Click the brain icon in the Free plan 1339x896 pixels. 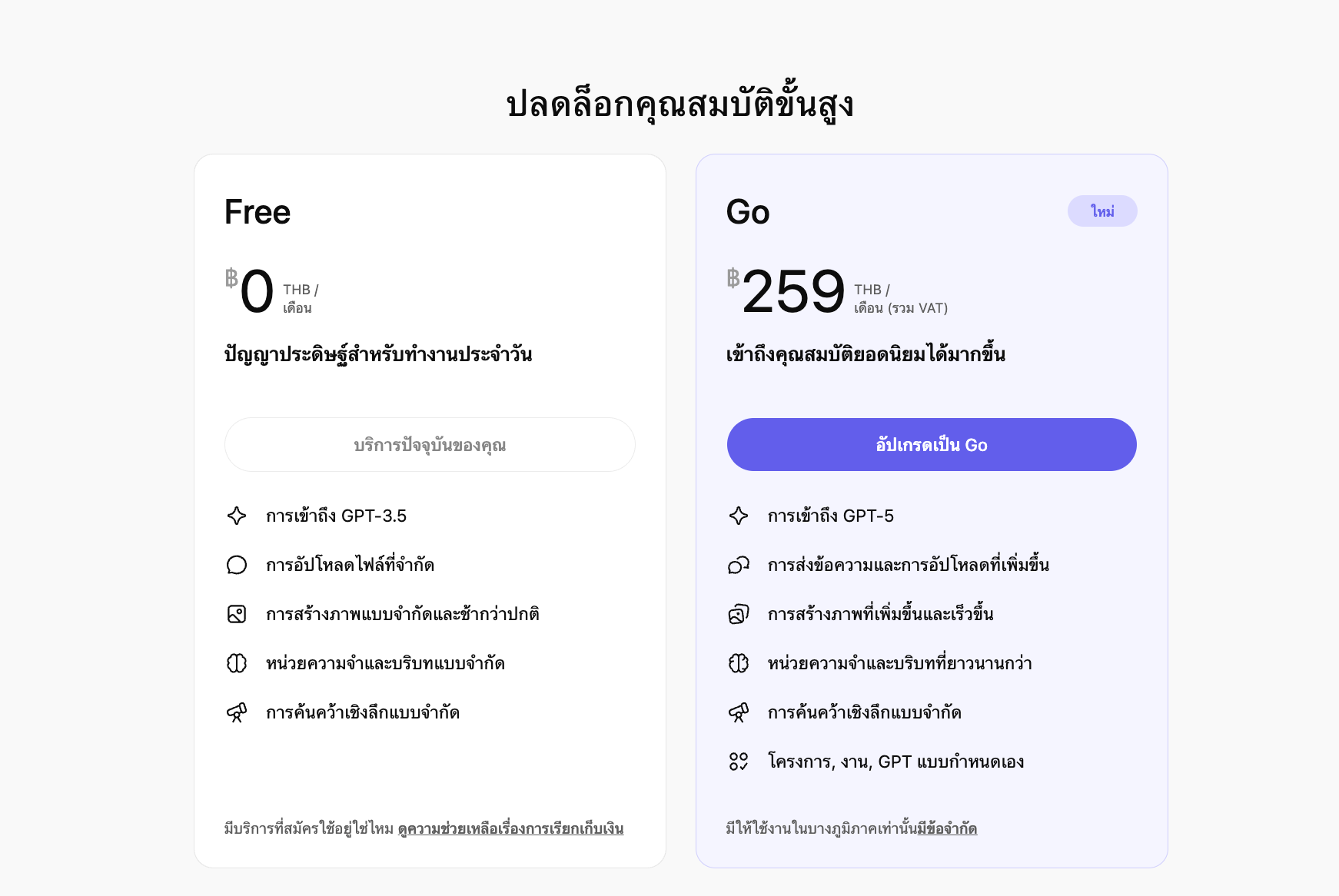pos(237,663)
